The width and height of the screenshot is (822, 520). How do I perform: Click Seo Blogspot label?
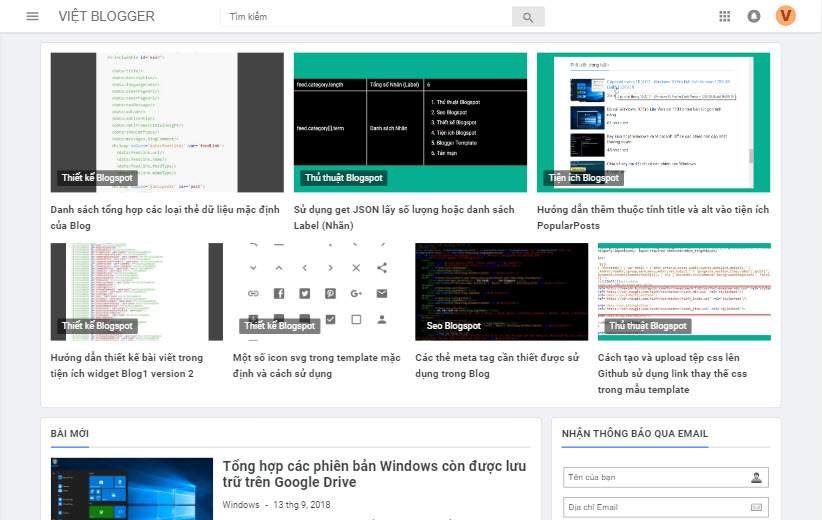pyautogui.click(x=453, y=326)
